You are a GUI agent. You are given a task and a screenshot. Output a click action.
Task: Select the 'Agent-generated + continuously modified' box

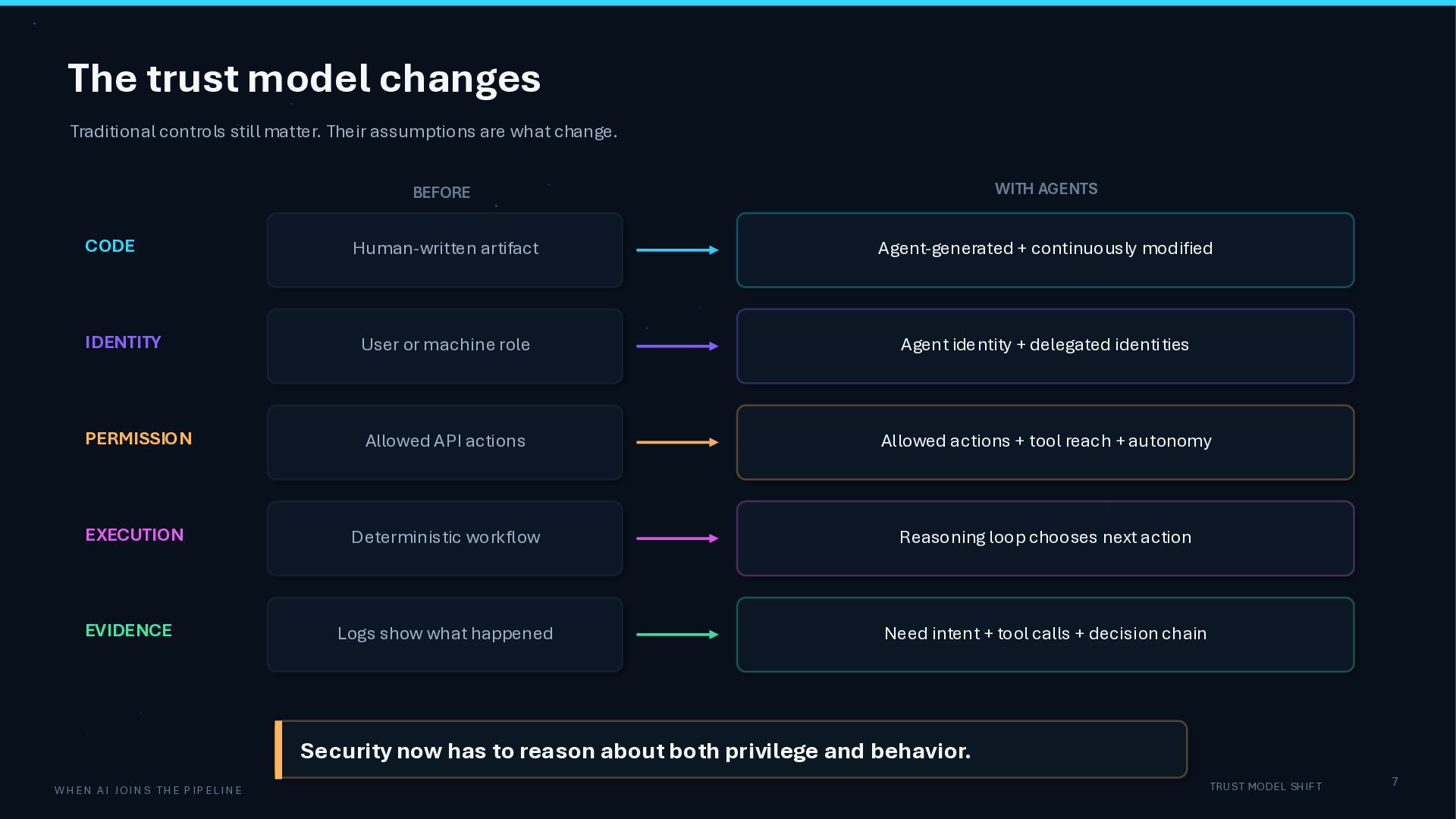pos(1045,250)
